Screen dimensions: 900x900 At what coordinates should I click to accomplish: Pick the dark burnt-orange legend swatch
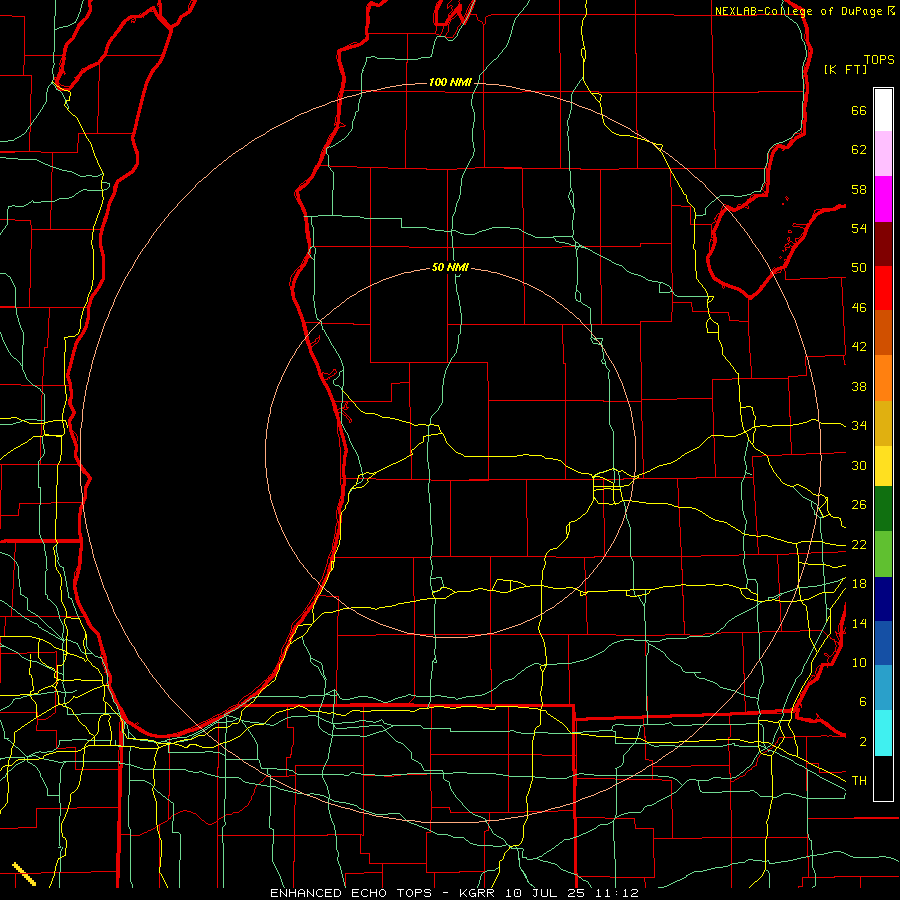coord(883,332)
